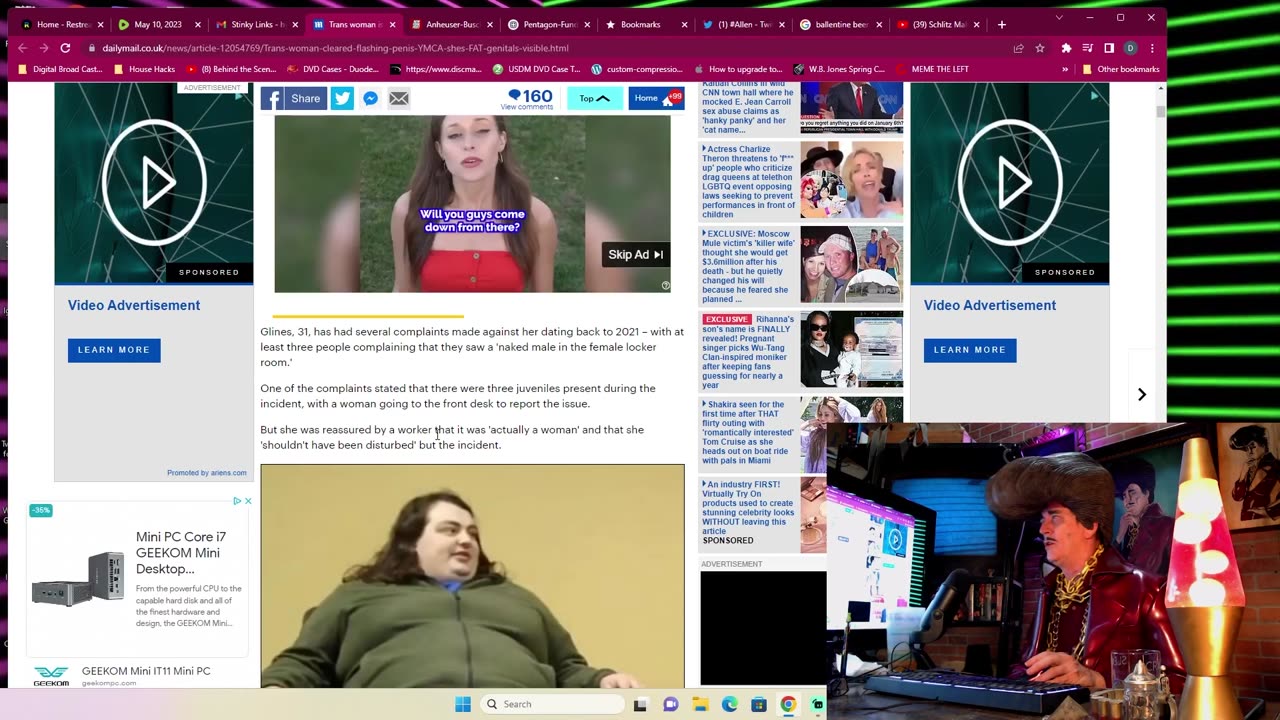Go back in browser history
Image resolution: width=1280 pixels, height=720 pixels.
(x=22, y=48)
